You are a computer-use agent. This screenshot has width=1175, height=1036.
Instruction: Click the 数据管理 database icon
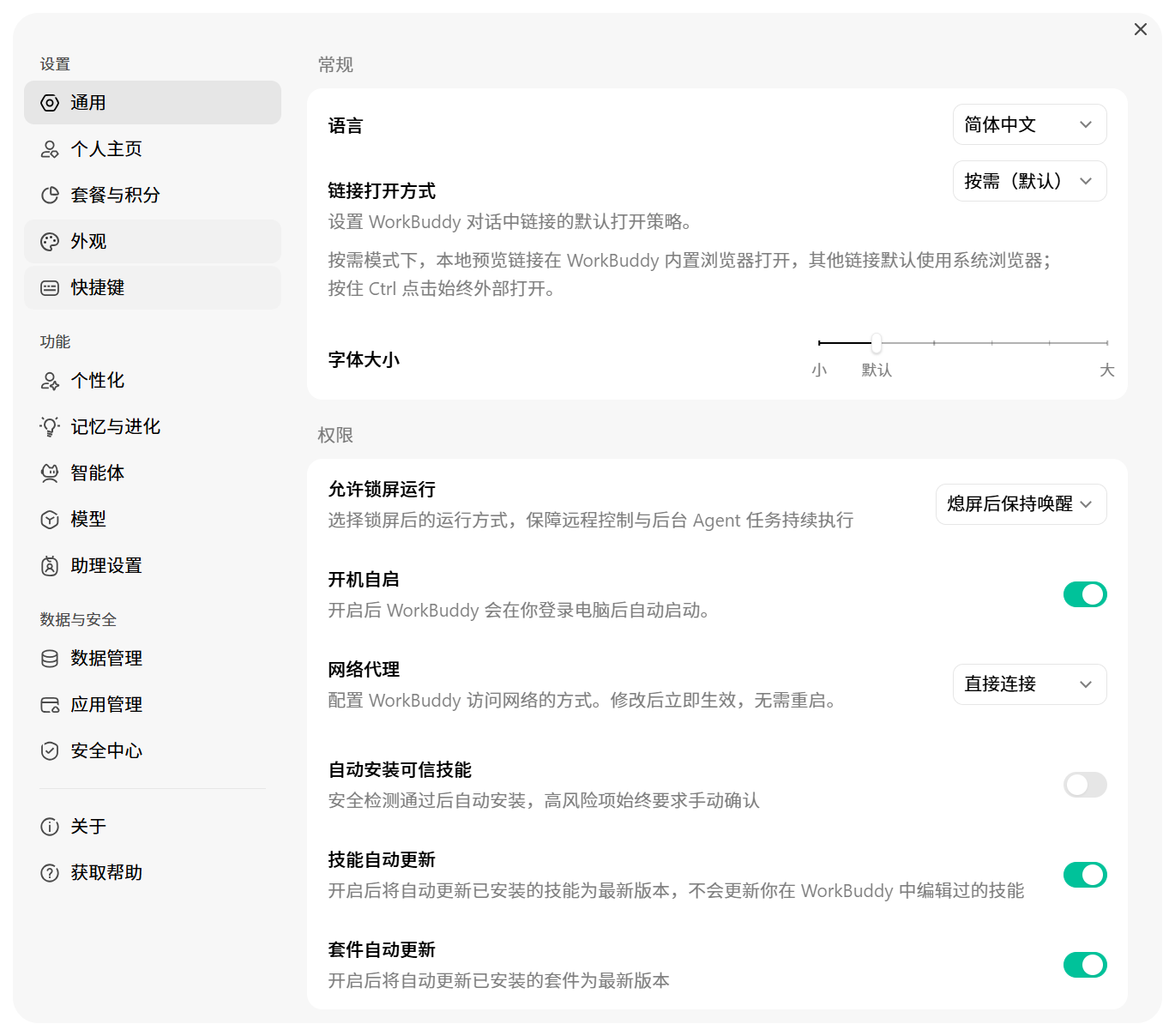pos(50,659)
